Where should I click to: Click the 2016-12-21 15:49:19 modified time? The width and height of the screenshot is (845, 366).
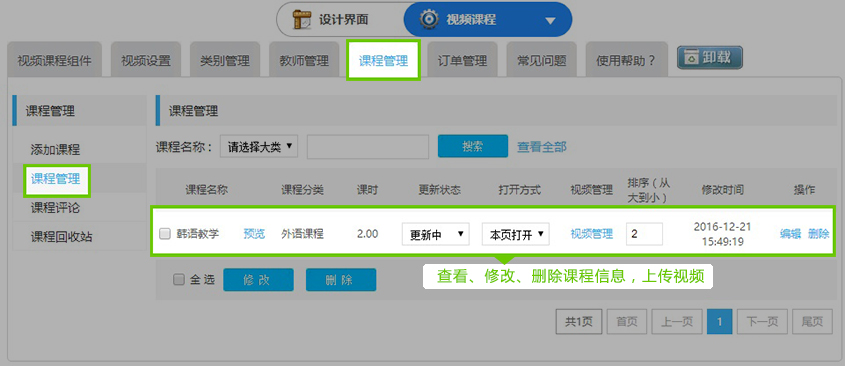coord(722,234)
